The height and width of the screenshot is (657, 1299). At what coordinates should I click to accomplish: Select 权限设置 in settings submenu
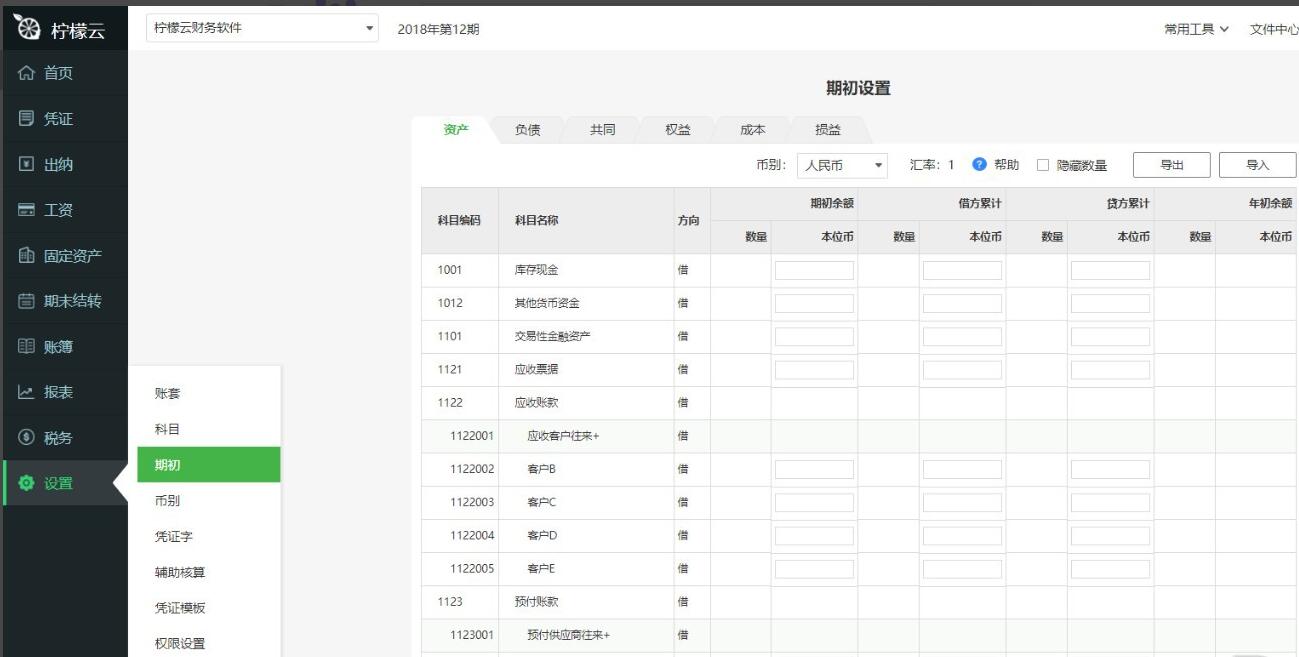[209, 644]
